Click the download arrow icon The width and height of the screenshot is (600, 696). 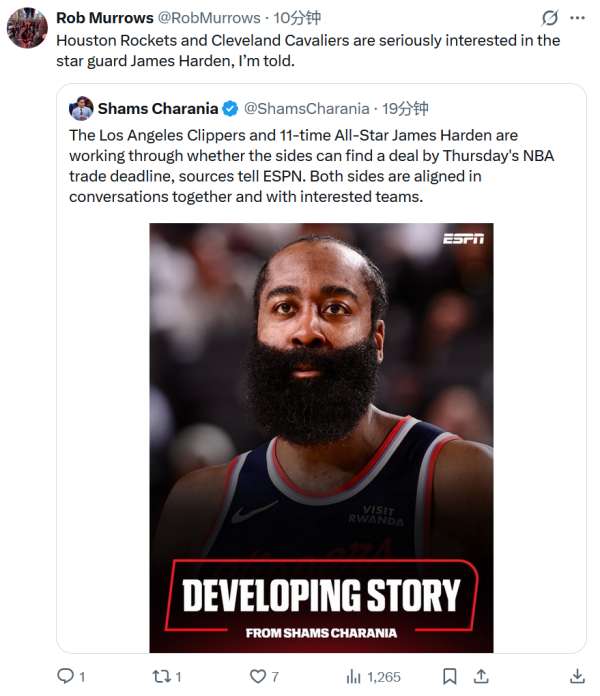pyautogui.click(x=577, y=676)
